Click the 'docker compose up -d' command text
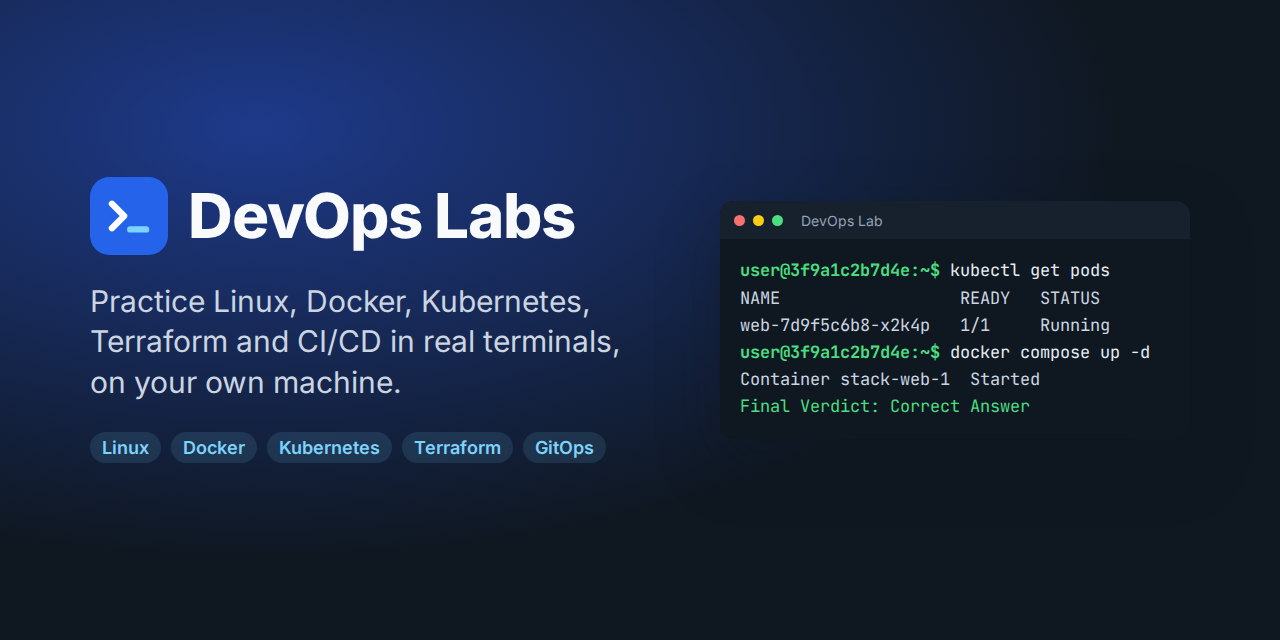This screenshot has width=1280, height=640. pos(1050,352)
